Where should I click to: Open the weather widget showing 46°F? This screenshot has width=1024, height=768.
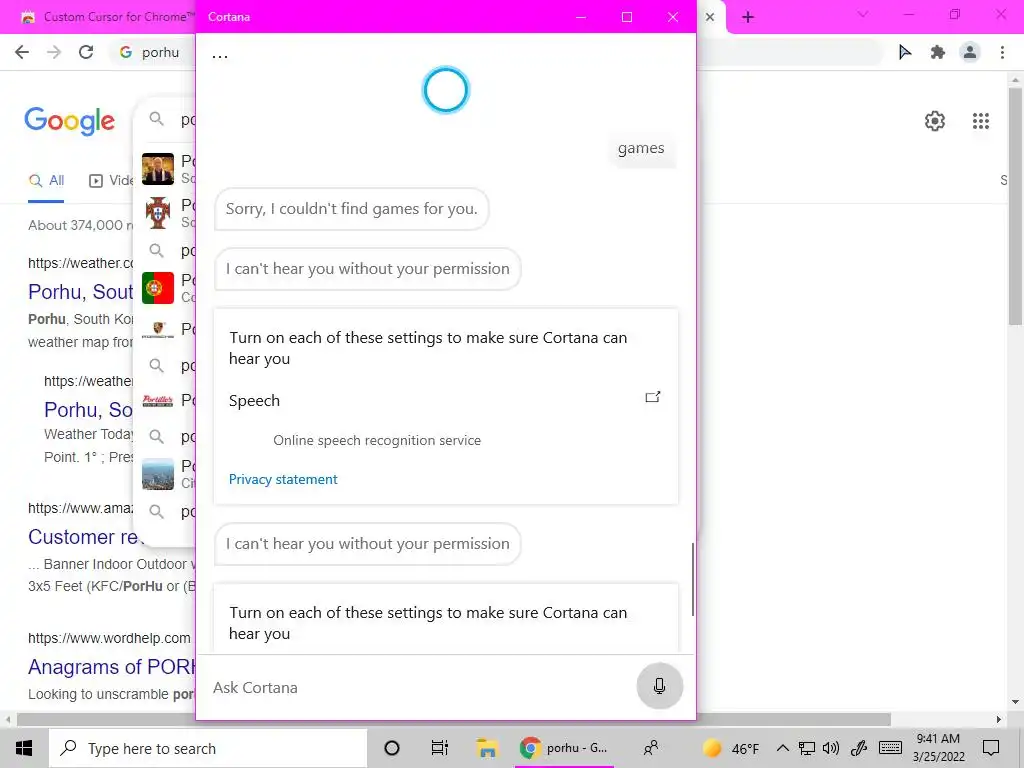[x=730, y=748]
